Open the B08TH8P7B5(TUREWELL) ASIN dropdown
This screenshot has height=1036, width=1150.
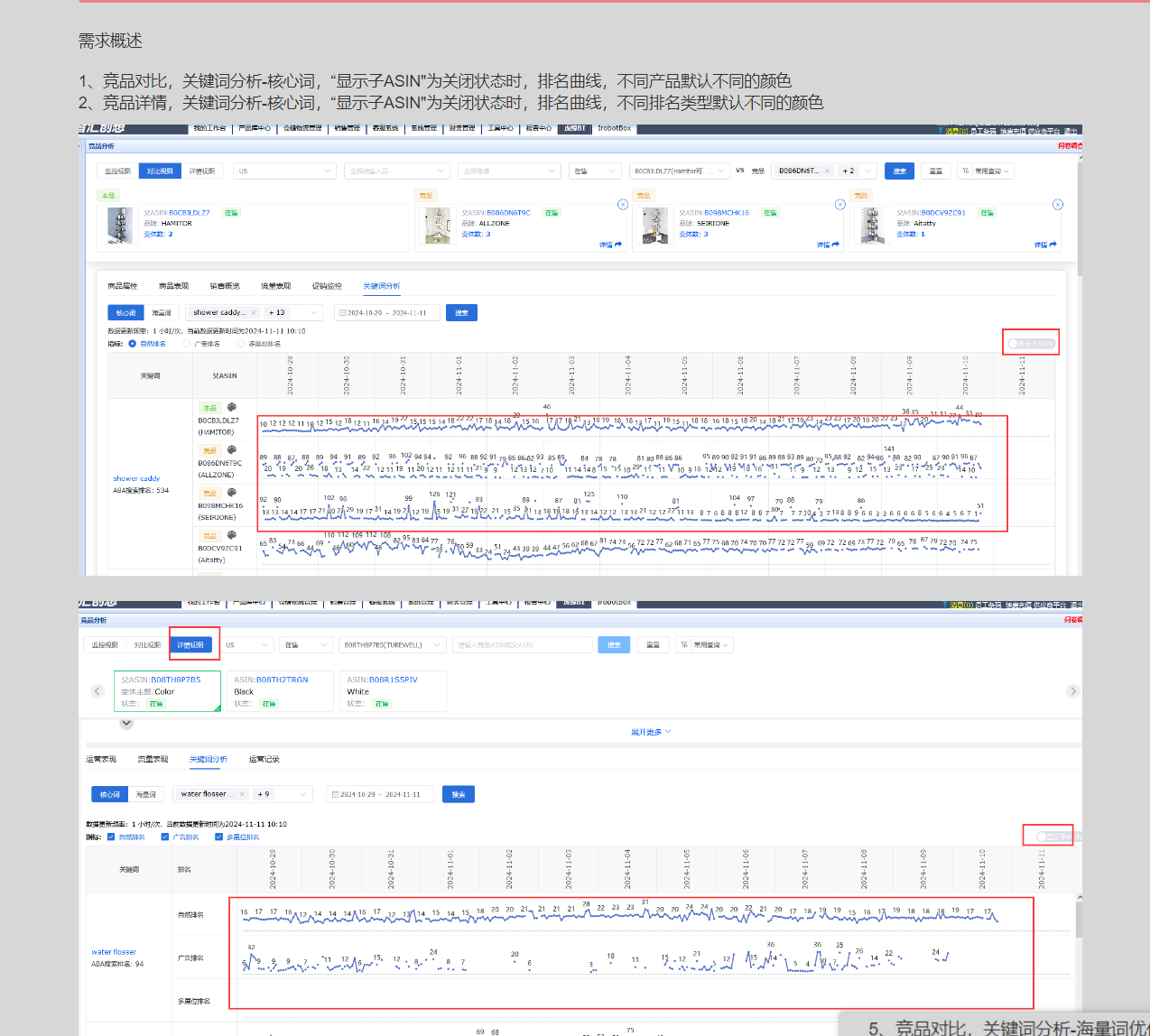(393, 644)
